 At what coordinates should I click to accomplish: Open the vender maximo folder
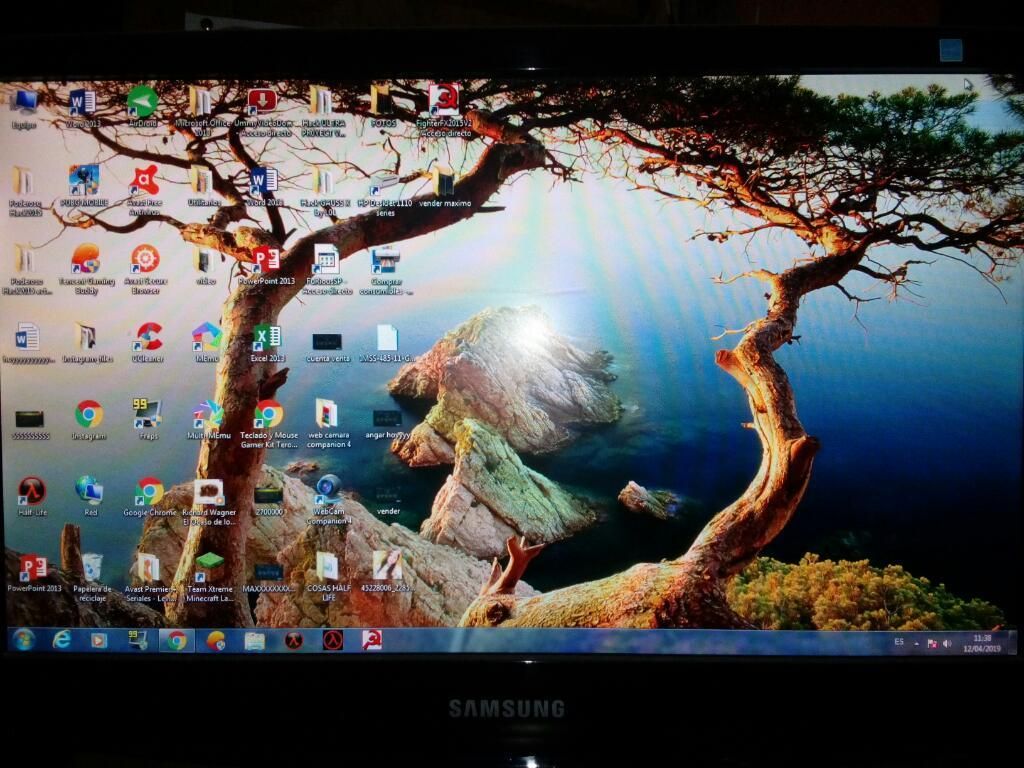point(444,188)
